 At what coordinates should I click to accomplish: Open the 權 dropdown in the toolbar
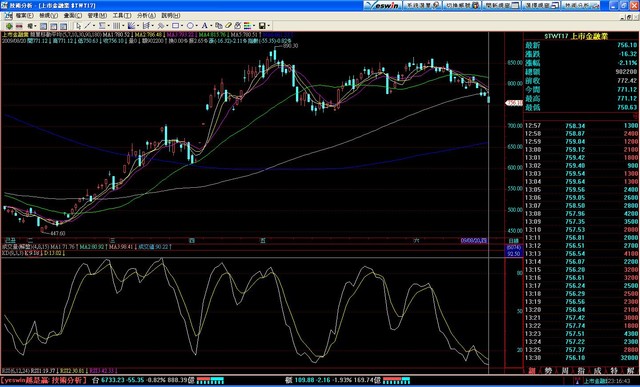click(x=31, y=26)
